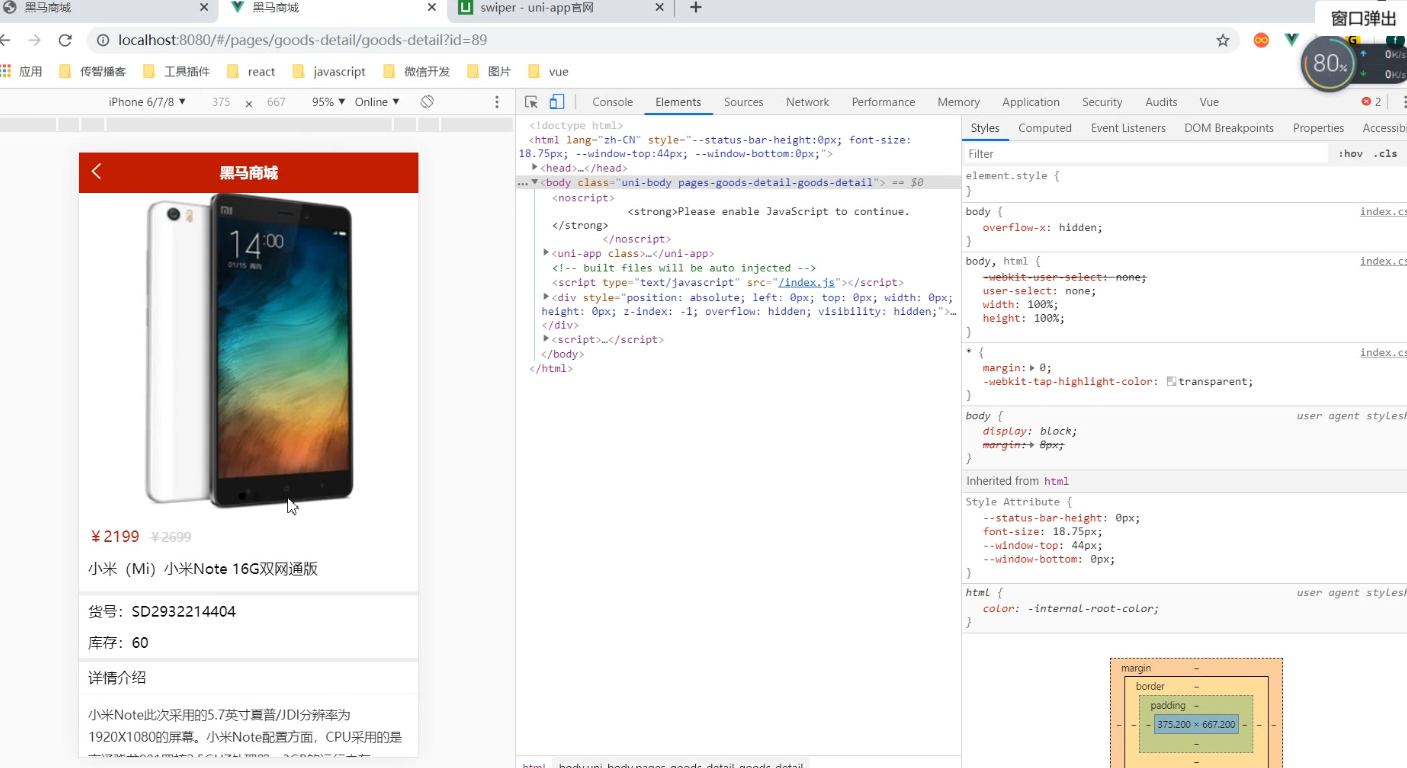
Task: Open the apps grid shortcut in bookmarks bar
Action: (x=5, y=71)
